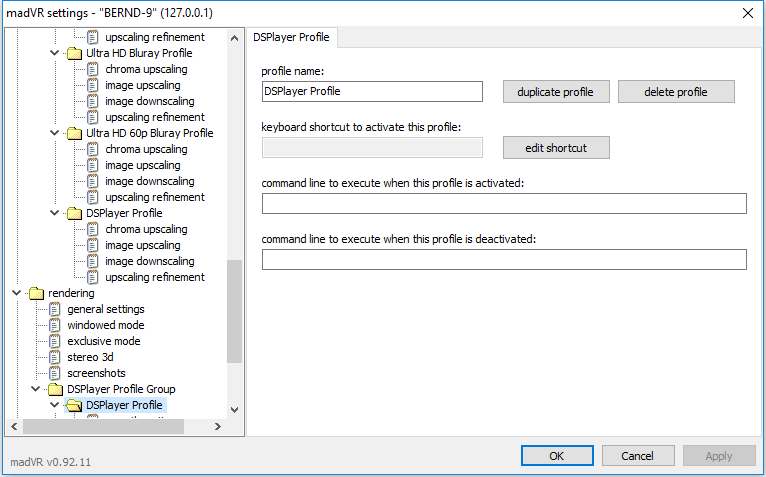Click the horizontal tree scrollbar thumb
766x477 pixels.
point(104,427)
